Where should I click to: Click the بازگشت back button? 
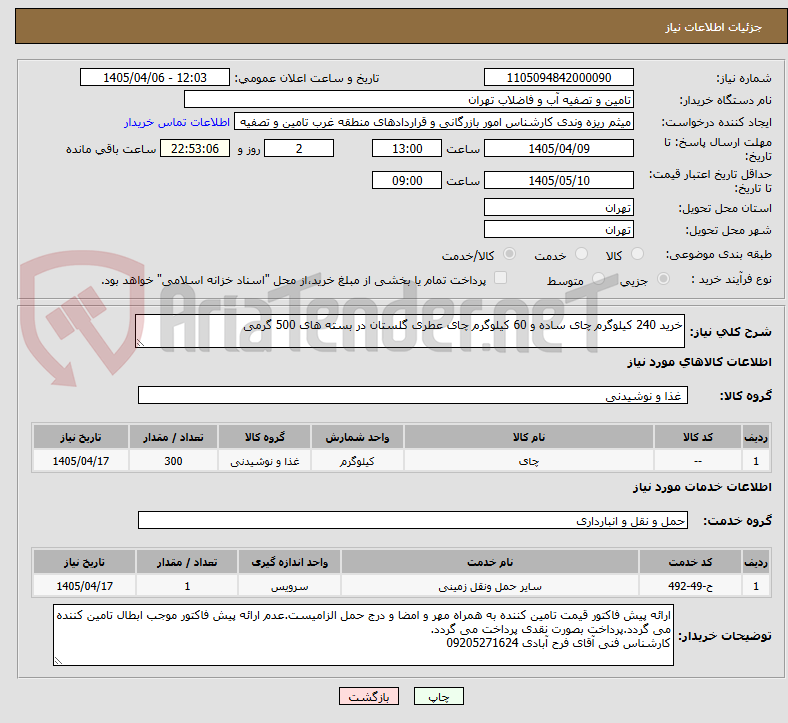point(369,696)
